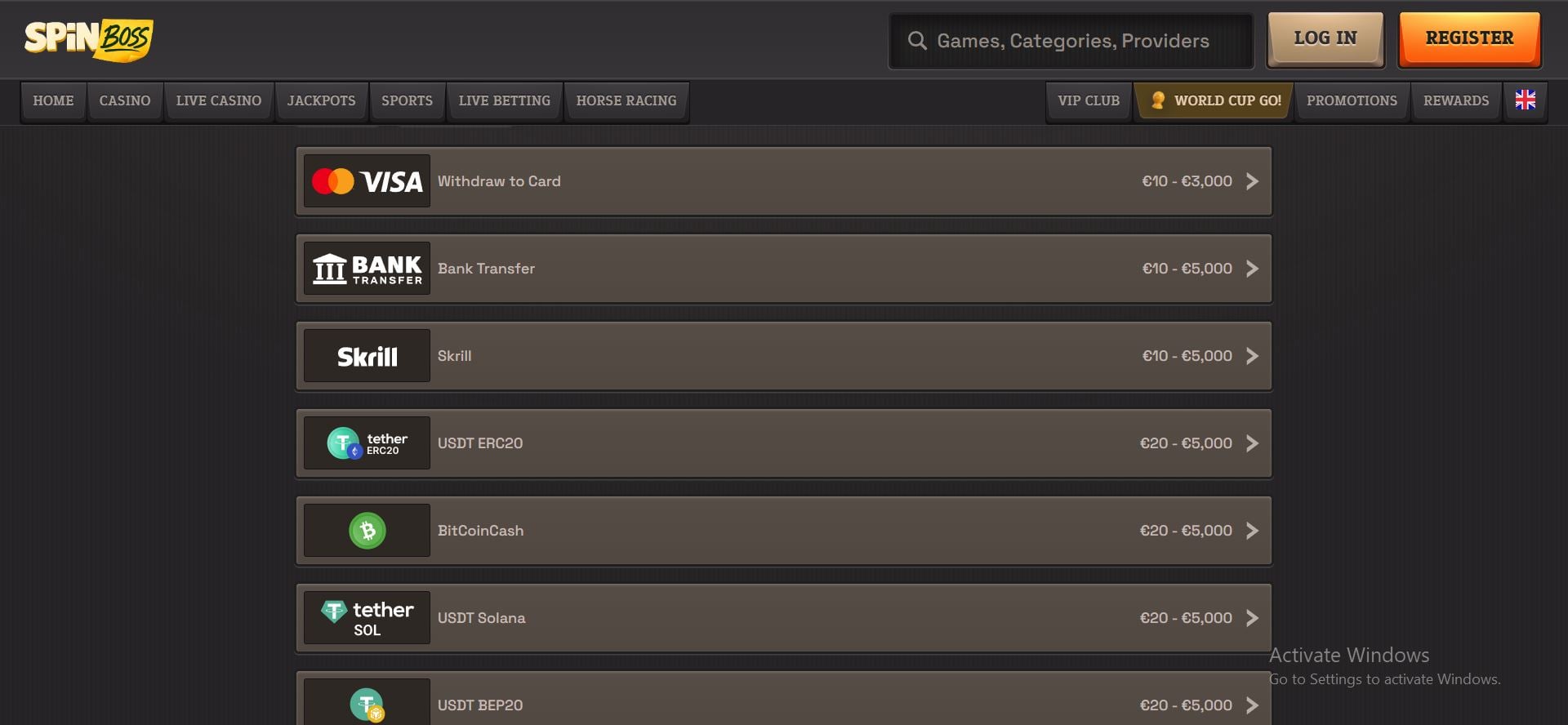
Task: Choose the USDT ERC20 label
Action: pos(480,443)
